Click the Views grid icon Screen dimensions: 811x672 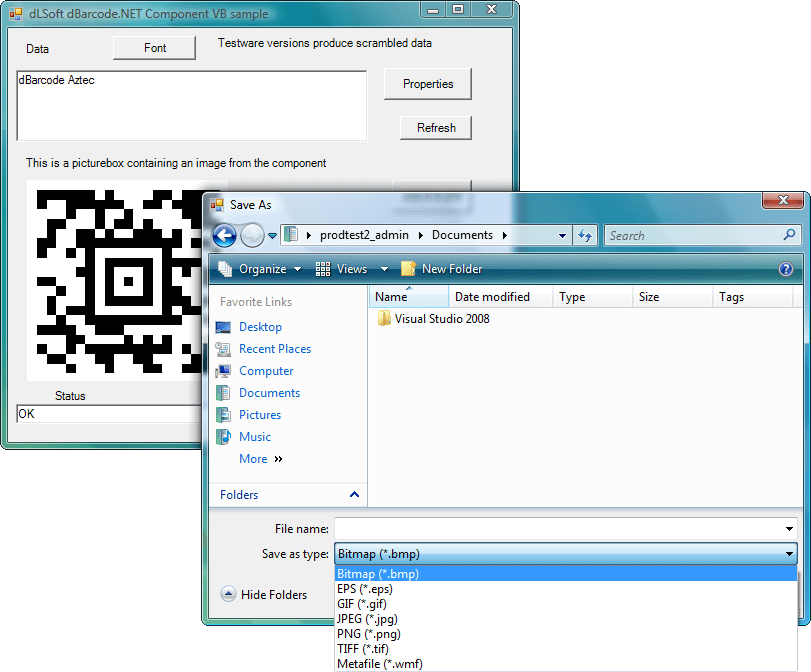click(x=323, y=269)
